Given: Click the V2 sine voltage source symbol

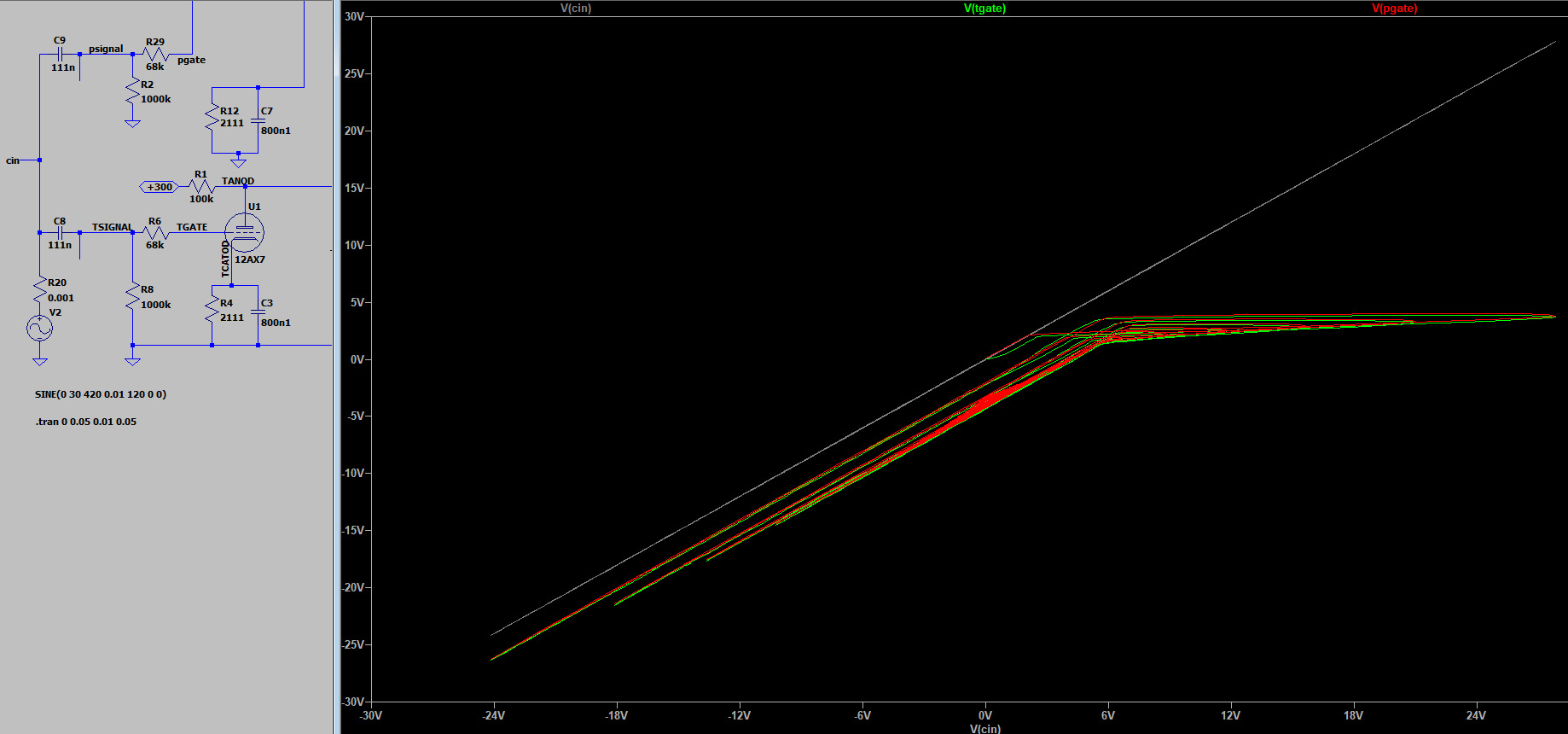Looking at the screenshot, I should pos(39,329).
